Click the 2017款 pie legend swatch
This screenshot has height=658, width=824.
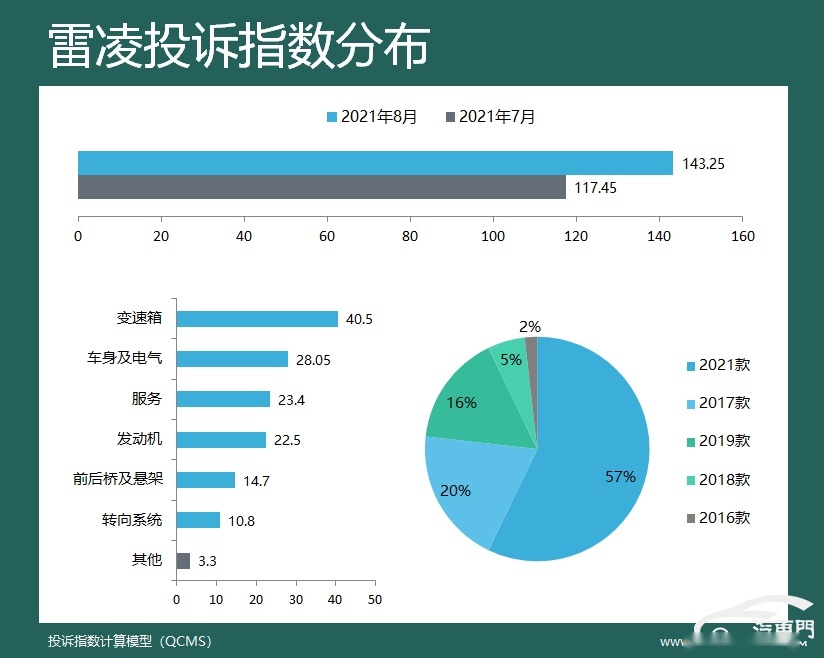click(x=691, y=404)
